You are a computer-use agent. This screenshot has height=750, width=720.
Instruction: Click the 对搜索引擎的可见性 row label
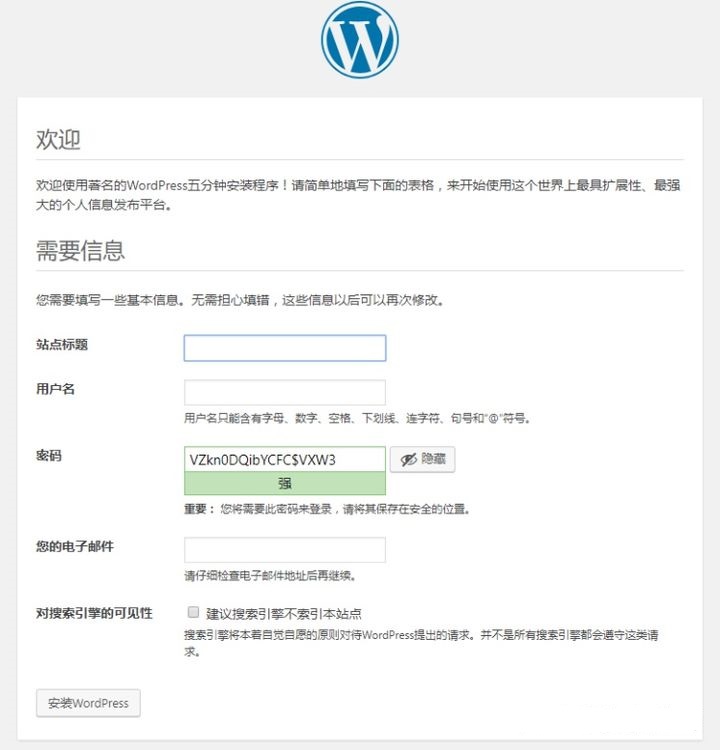[94, 613]
